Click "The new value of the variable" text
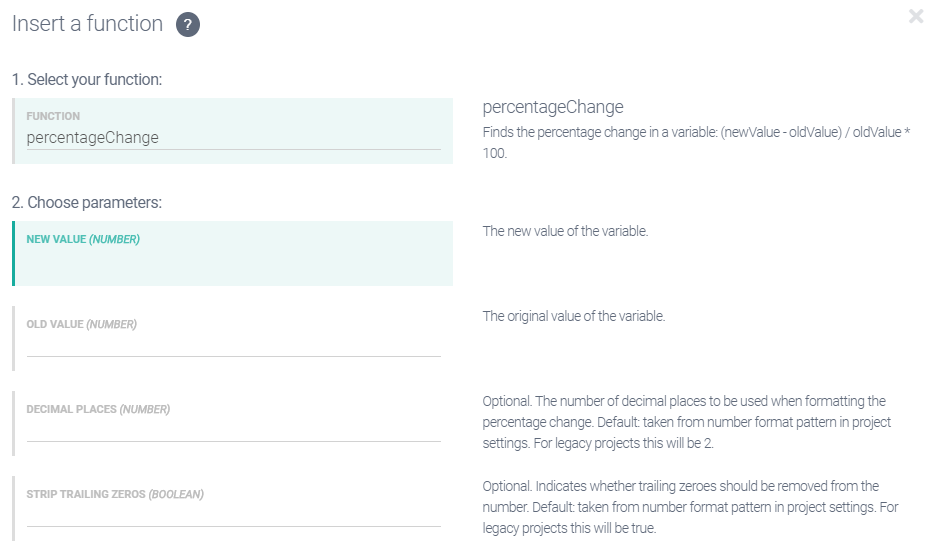Screen dimensions: 935x550 (x=565, y=231)
